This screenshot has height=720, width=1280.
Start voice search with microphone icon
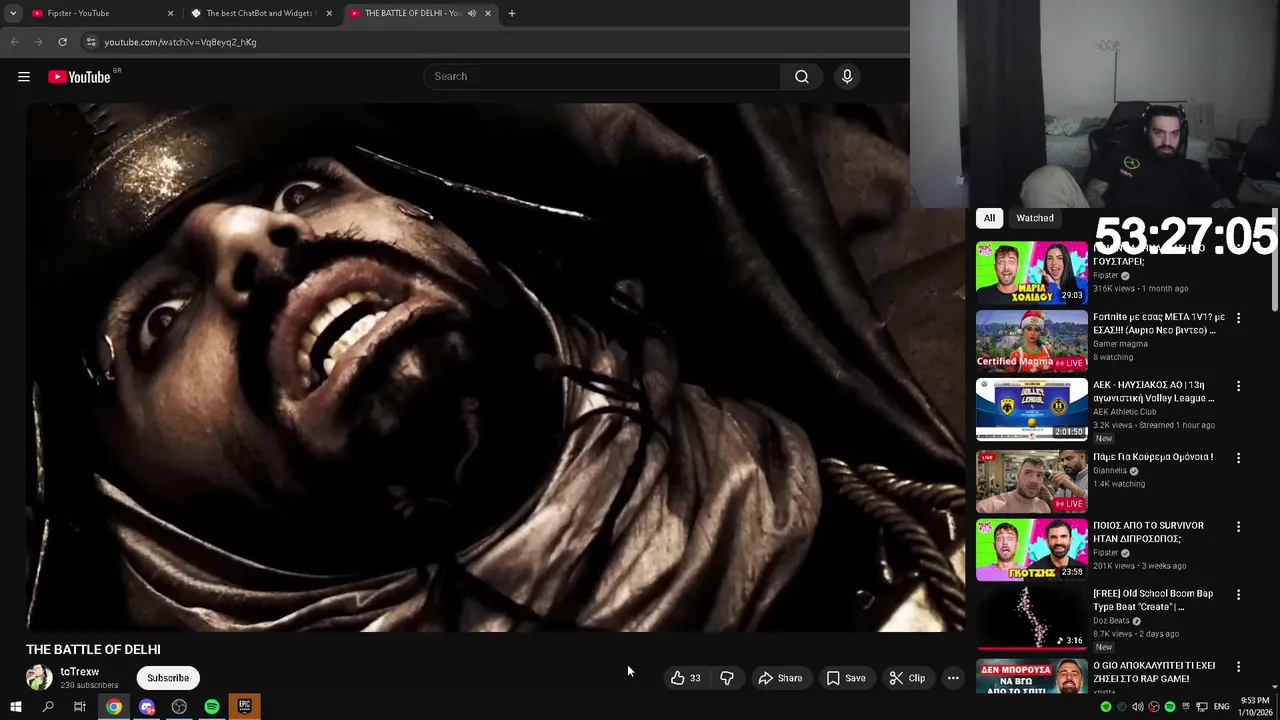pyautogui.click(x=847, y=77)
